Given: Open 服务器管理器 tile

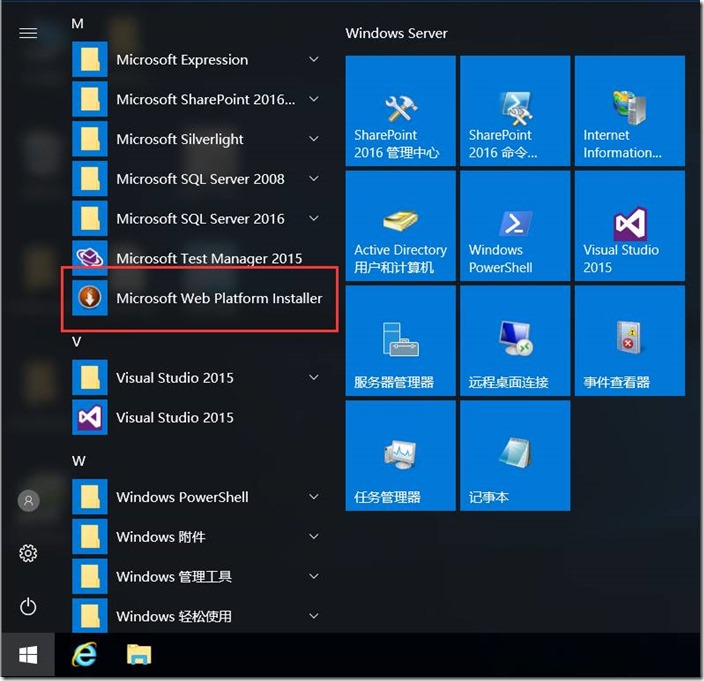Looking at the screenshot, I should [x=400, y=341].
